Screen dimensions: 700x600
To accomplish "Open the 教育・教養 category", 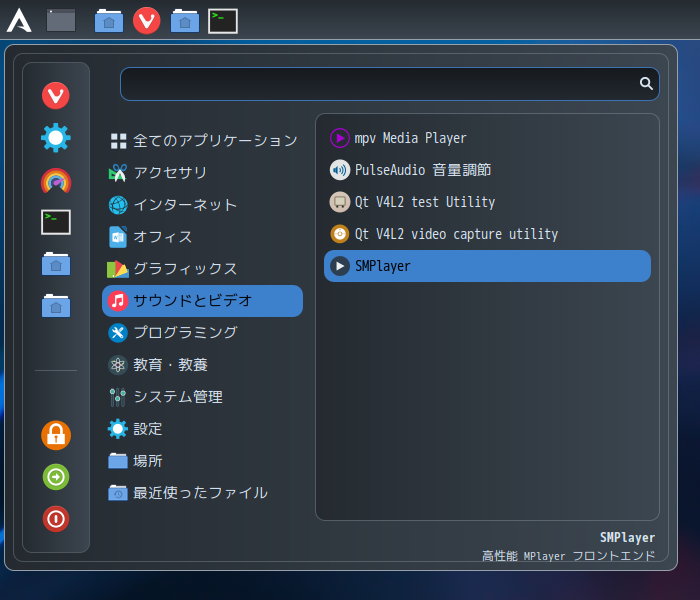I will pos(203,365).
